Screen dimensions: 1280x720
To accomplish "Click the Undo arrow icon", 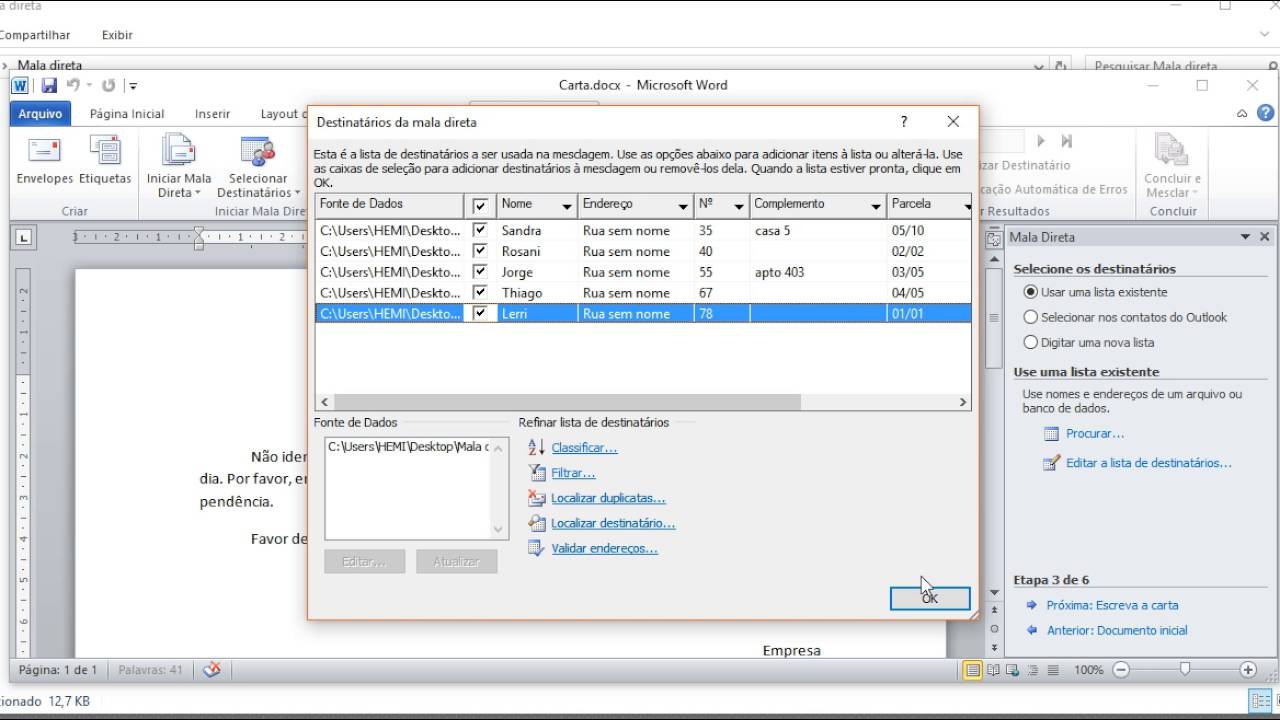I will (73, 86).
